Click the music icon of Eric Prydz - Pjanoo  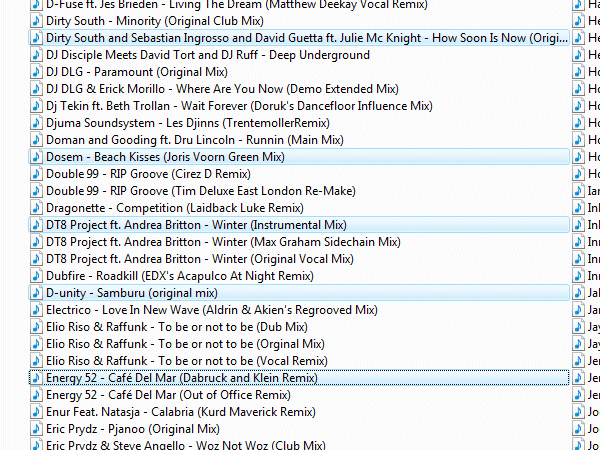(36, 429)
